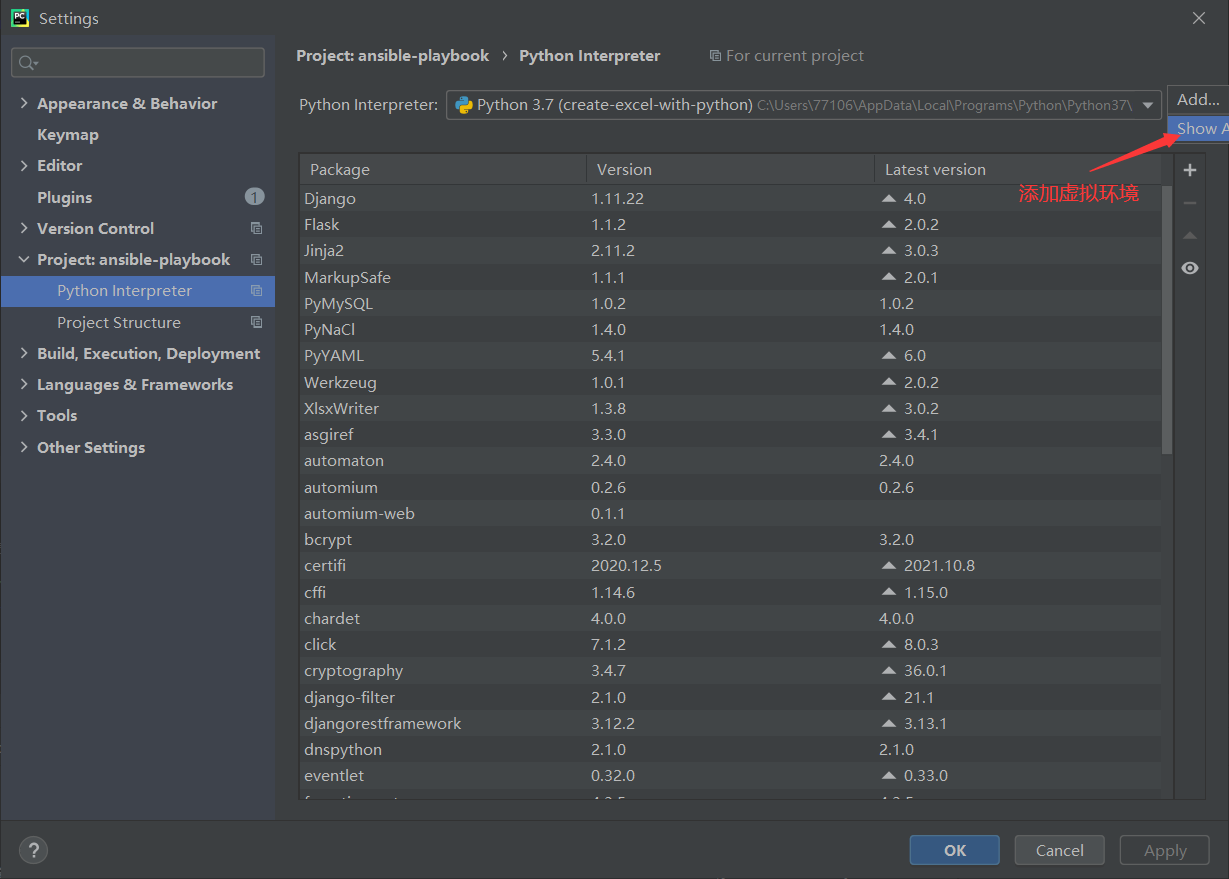Screen dimensions: 1229x879
Task: Choose Add... from interpreter popup menu
Action: click(1198, 99)
